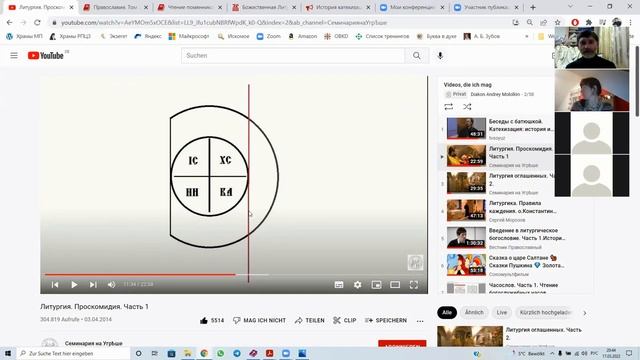Create a clip with the CLIP button
The image size is (640, 360).
[345, 320]
